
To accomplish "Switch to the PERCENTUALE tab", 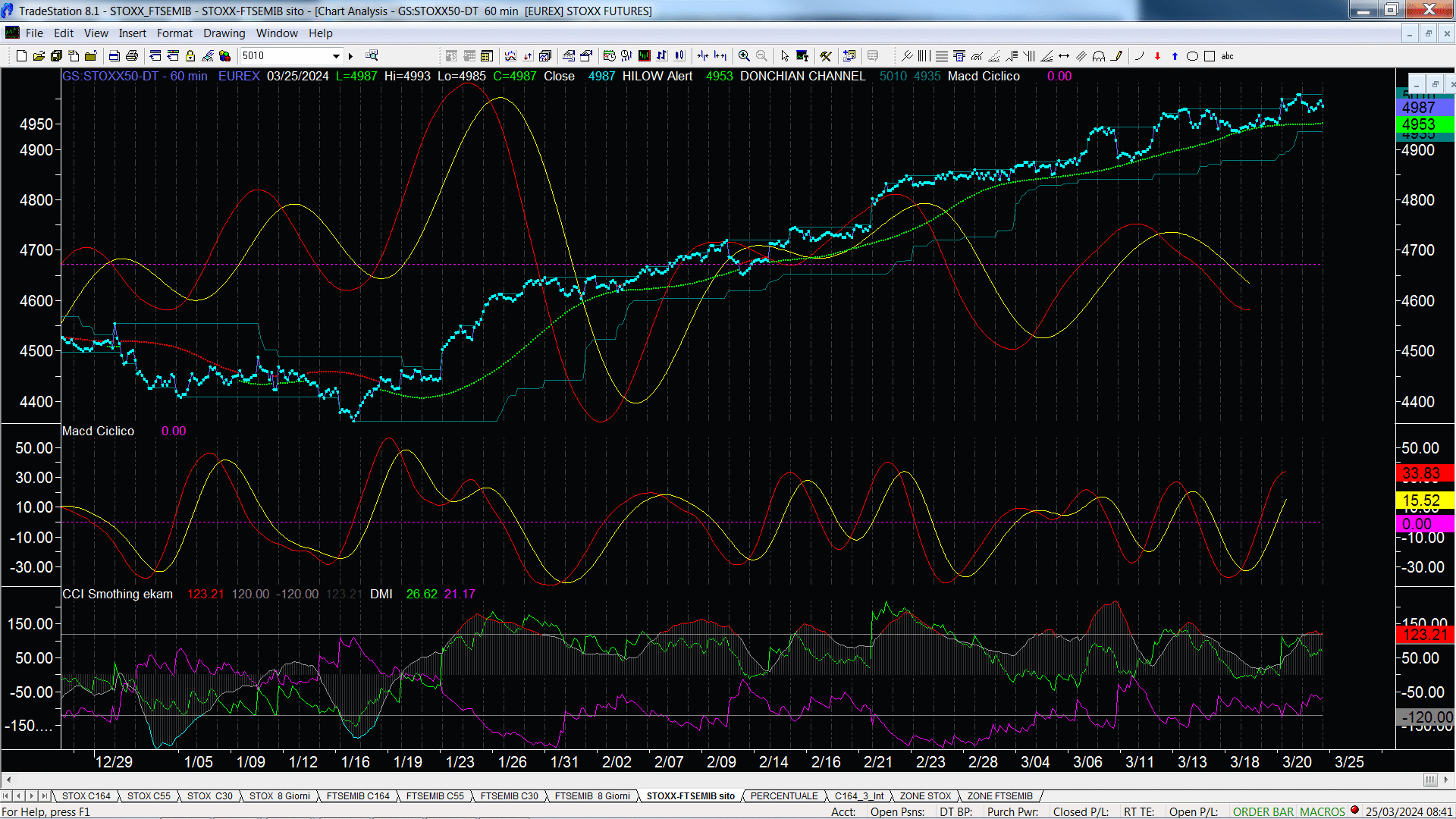I will (x=784, y=796).
